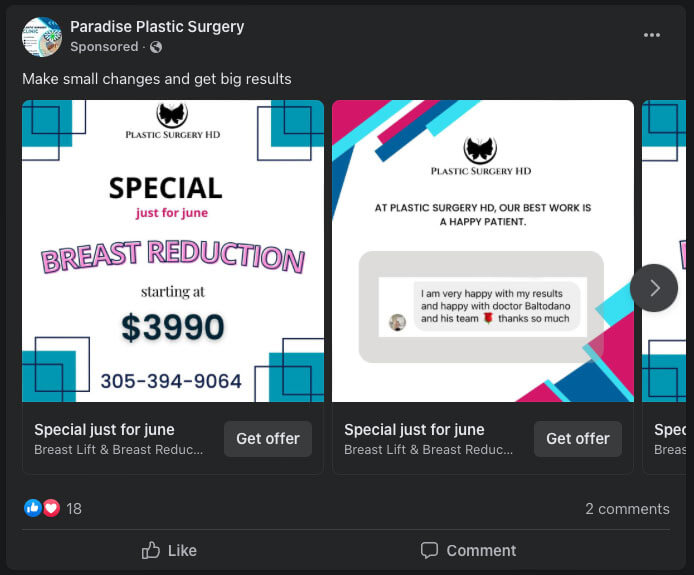Click the Comment speech bubble button
This screenshot has height=575, width=694.
468,550
